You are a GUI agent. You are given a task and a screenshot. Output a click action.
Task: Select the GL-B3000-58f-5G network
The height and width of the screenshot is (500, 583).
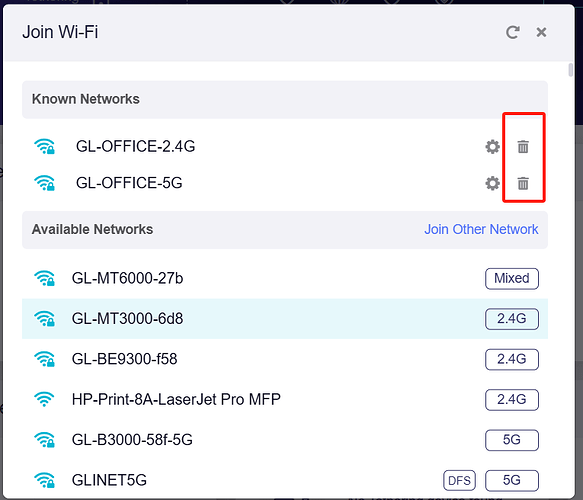[x=285, y=440]
